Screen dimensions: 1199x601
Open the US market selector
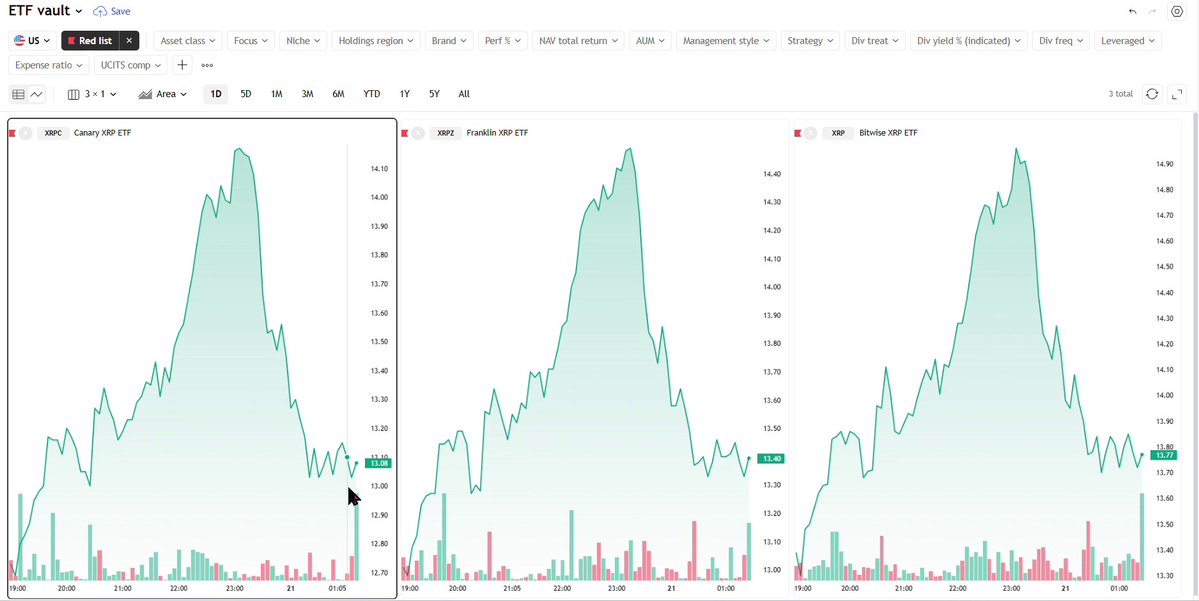[x=32, y=41]
